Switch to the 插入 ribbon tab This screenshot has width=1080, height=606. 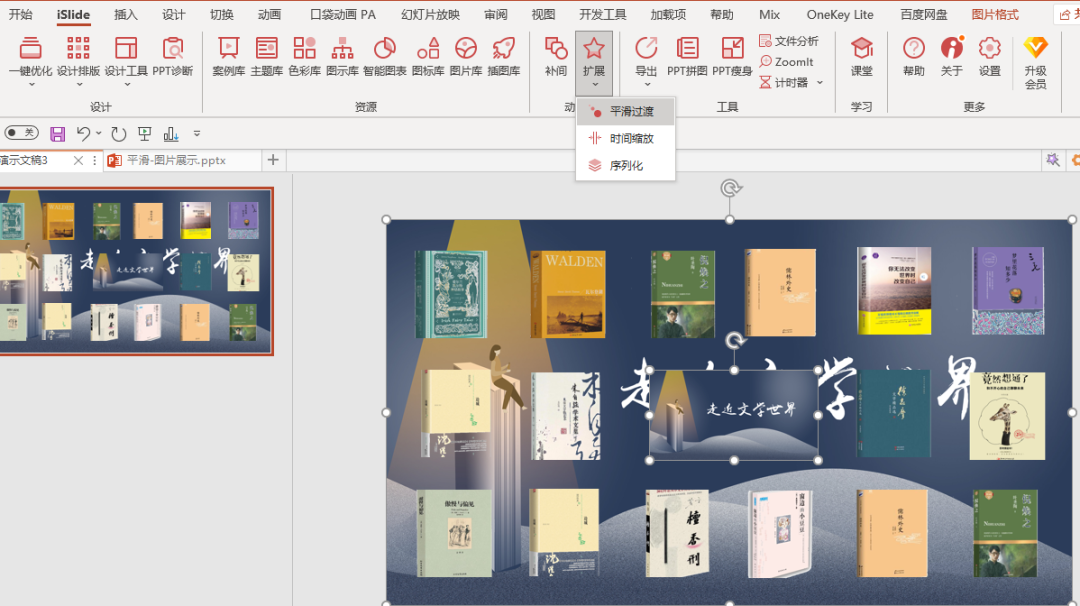pos(125,14)
